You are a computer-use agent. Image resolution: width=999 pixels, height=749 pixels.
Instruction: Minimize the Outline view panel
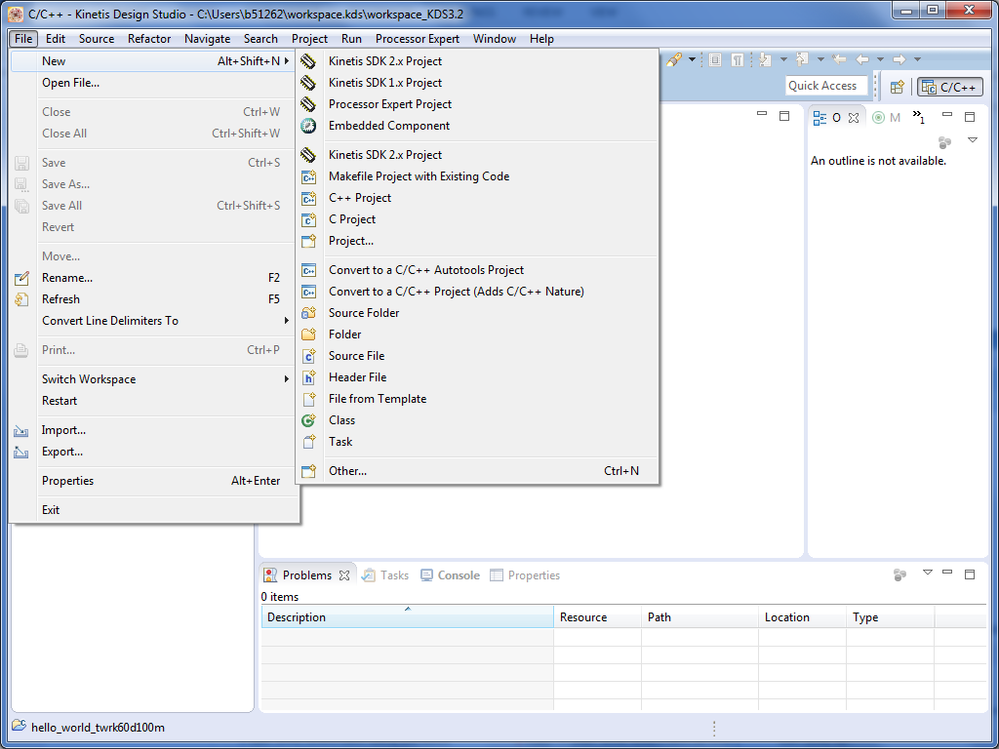(947, 115)
